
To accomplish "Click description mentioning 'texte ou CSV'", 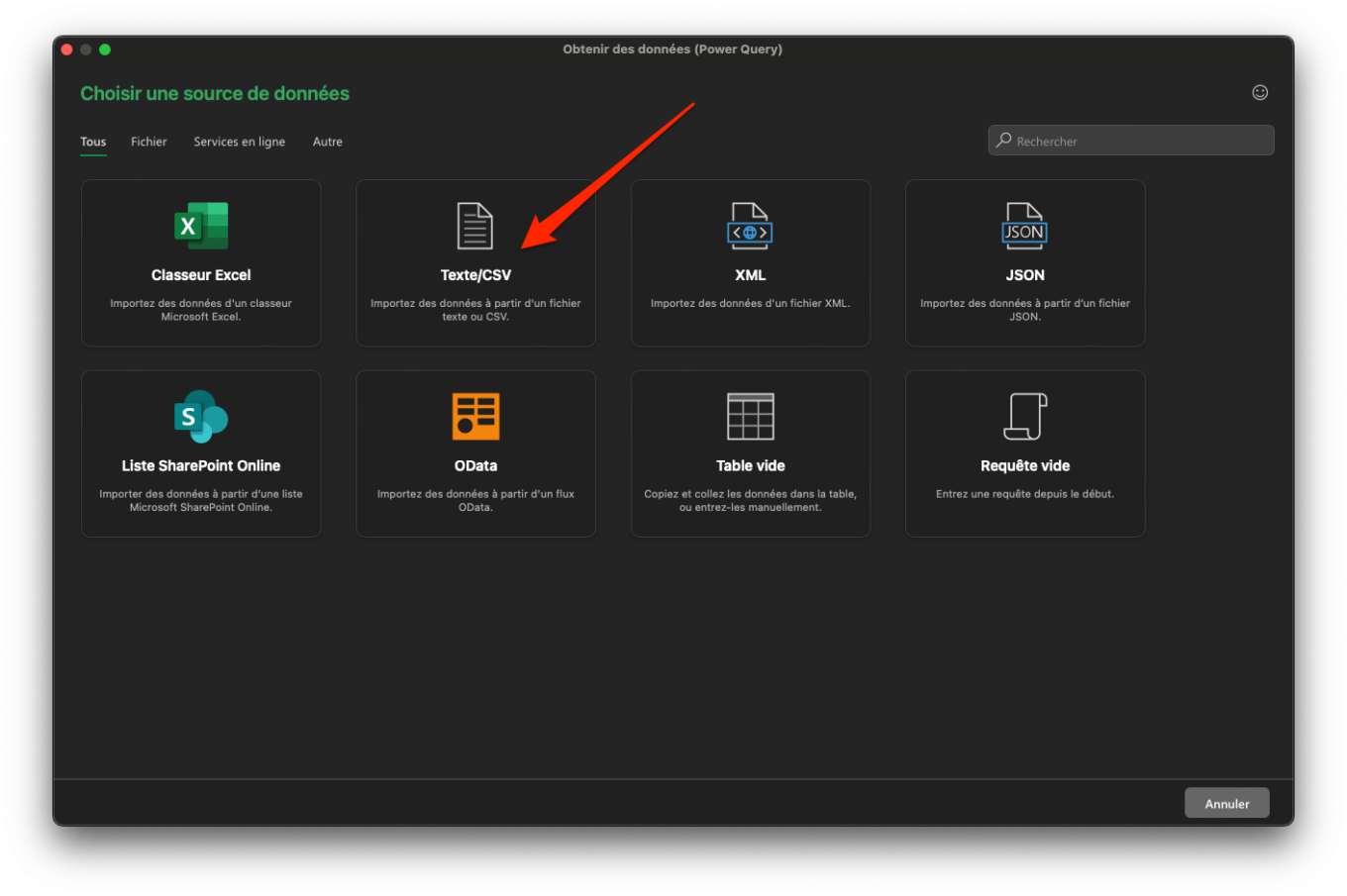I will (475, 310).
